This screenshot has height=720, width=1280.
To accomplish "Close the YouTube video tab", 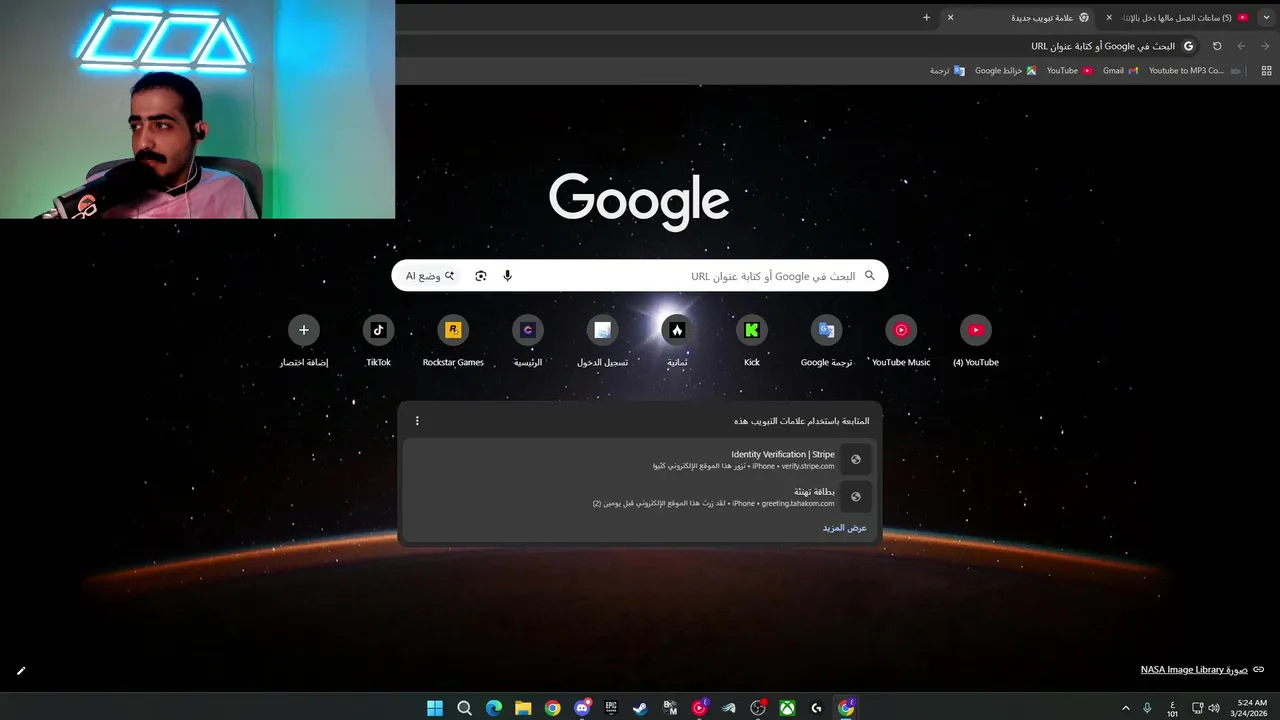I will (x=1108, y=17).
